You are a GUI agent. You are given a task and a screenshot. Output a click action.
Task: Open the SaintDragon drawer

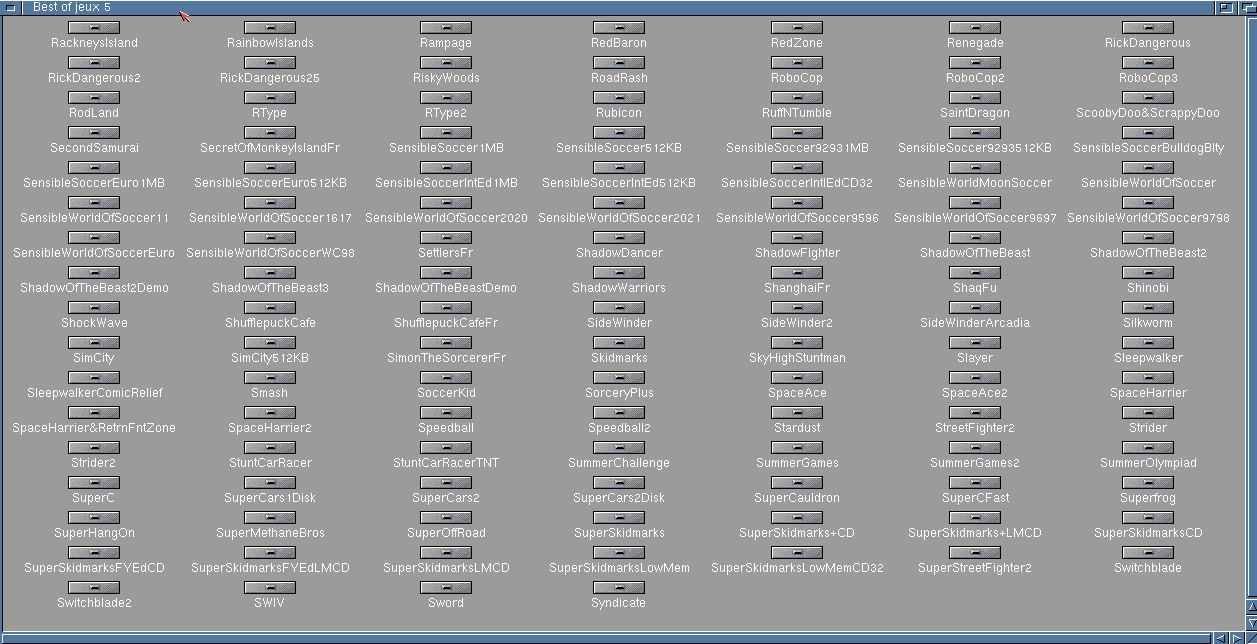point(974,98)
